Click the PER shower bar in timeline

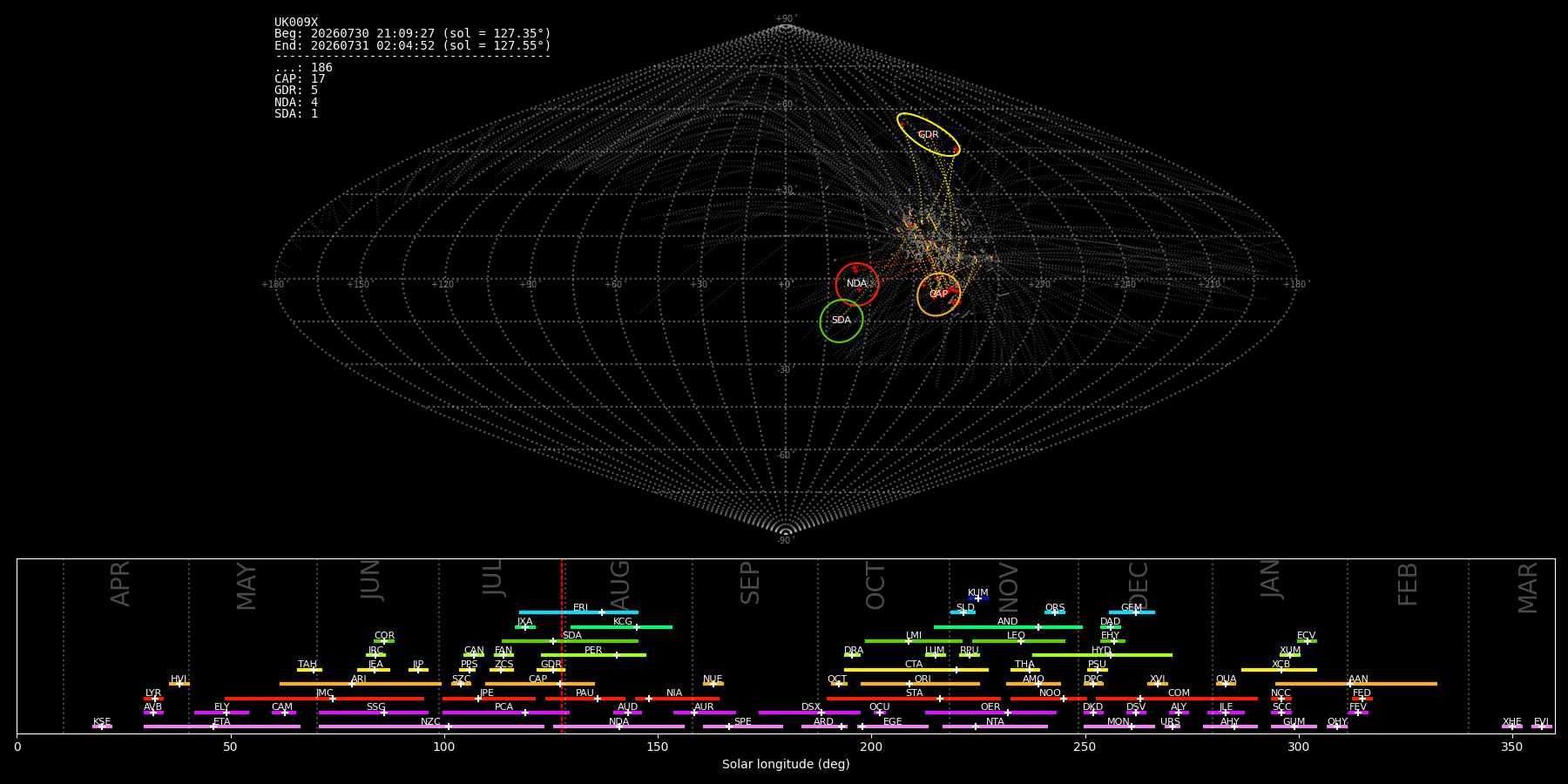coord(593,655)
